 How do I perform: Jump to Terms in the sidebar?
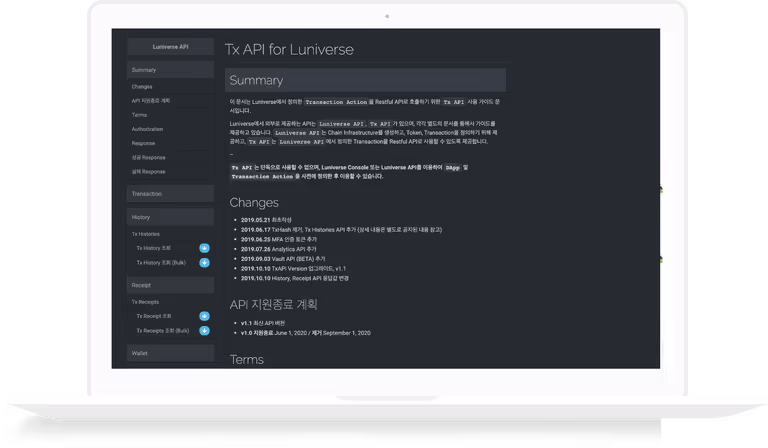pyautogui.click(x=139, y=115)
